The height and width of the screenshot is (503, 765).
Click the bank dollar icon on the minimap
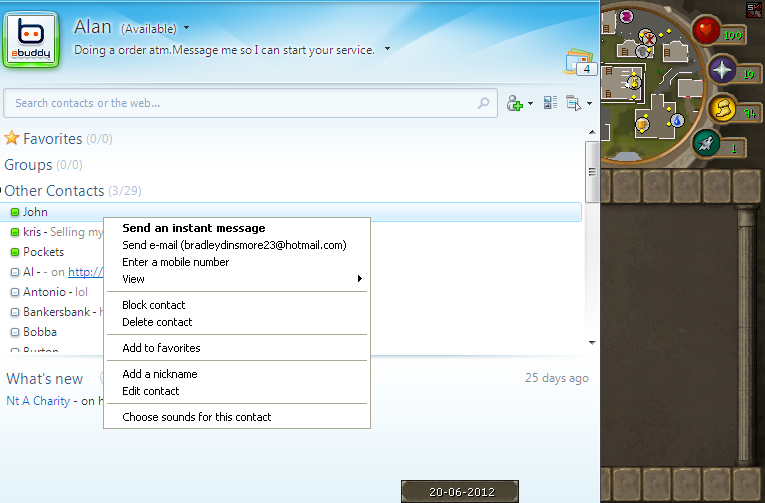634,81
